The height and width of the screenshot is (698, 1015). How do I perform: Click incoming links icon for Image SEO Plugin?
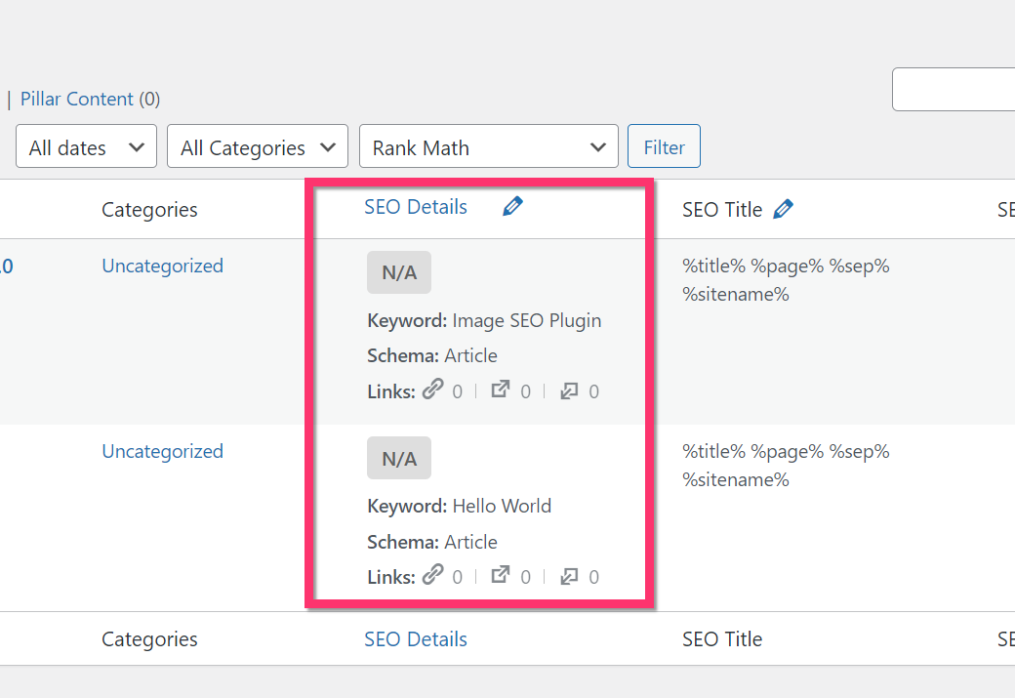tap(569, 390)
